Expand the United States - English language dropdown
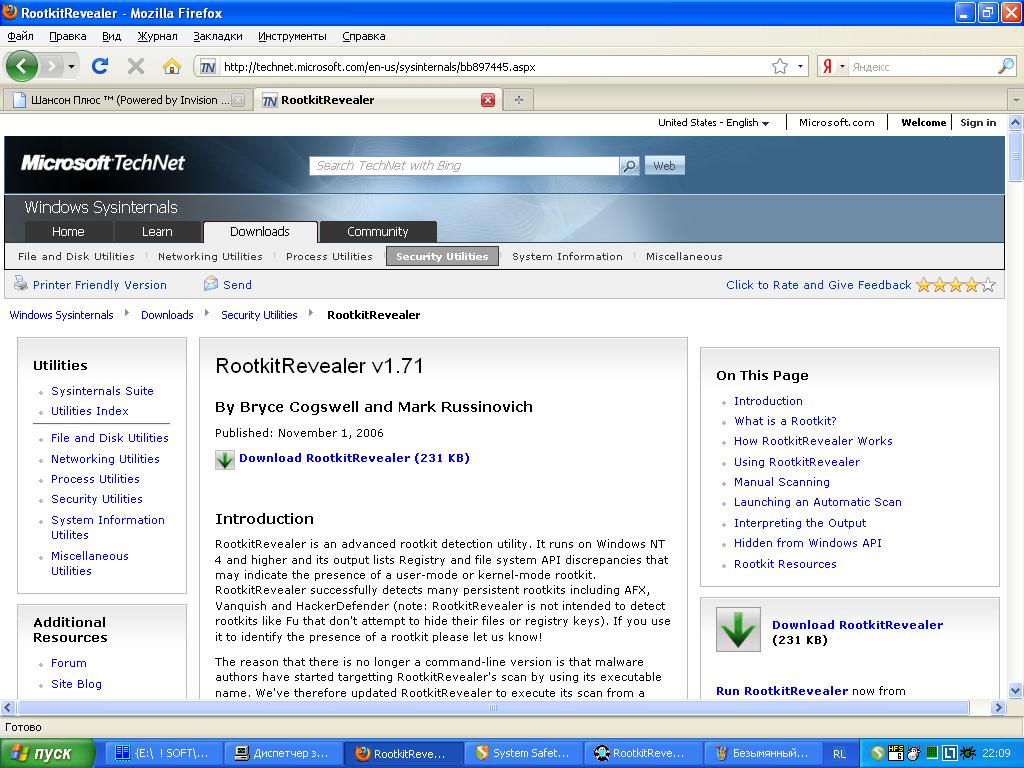 tap(713, 123)
